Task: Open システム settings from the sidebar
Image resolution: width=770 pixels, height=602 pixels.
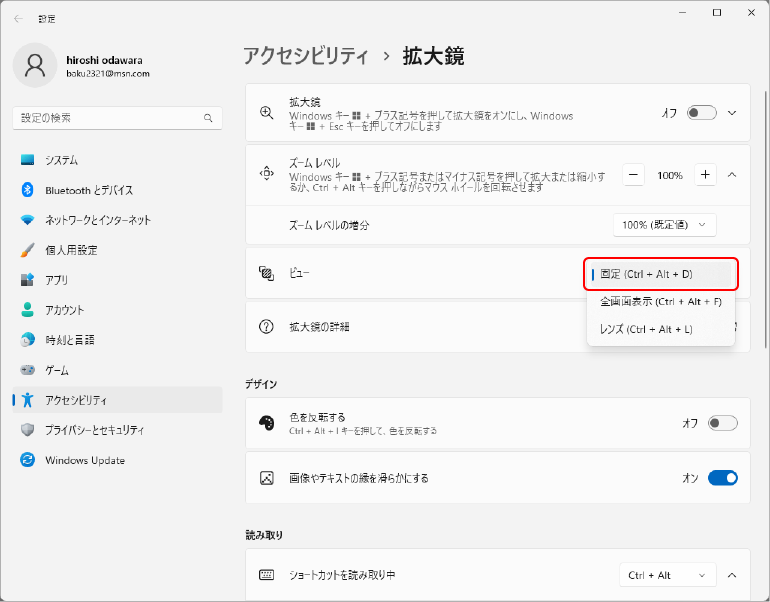Action: 61,160
